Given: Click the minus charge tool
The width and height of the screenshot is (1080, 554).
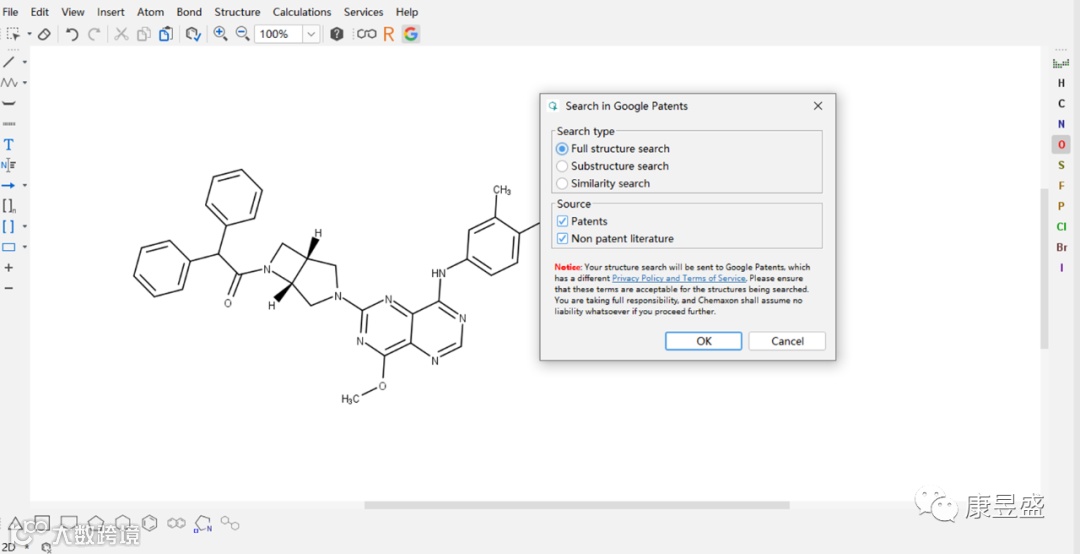Looking at the screenshot, I should point(9,287).
